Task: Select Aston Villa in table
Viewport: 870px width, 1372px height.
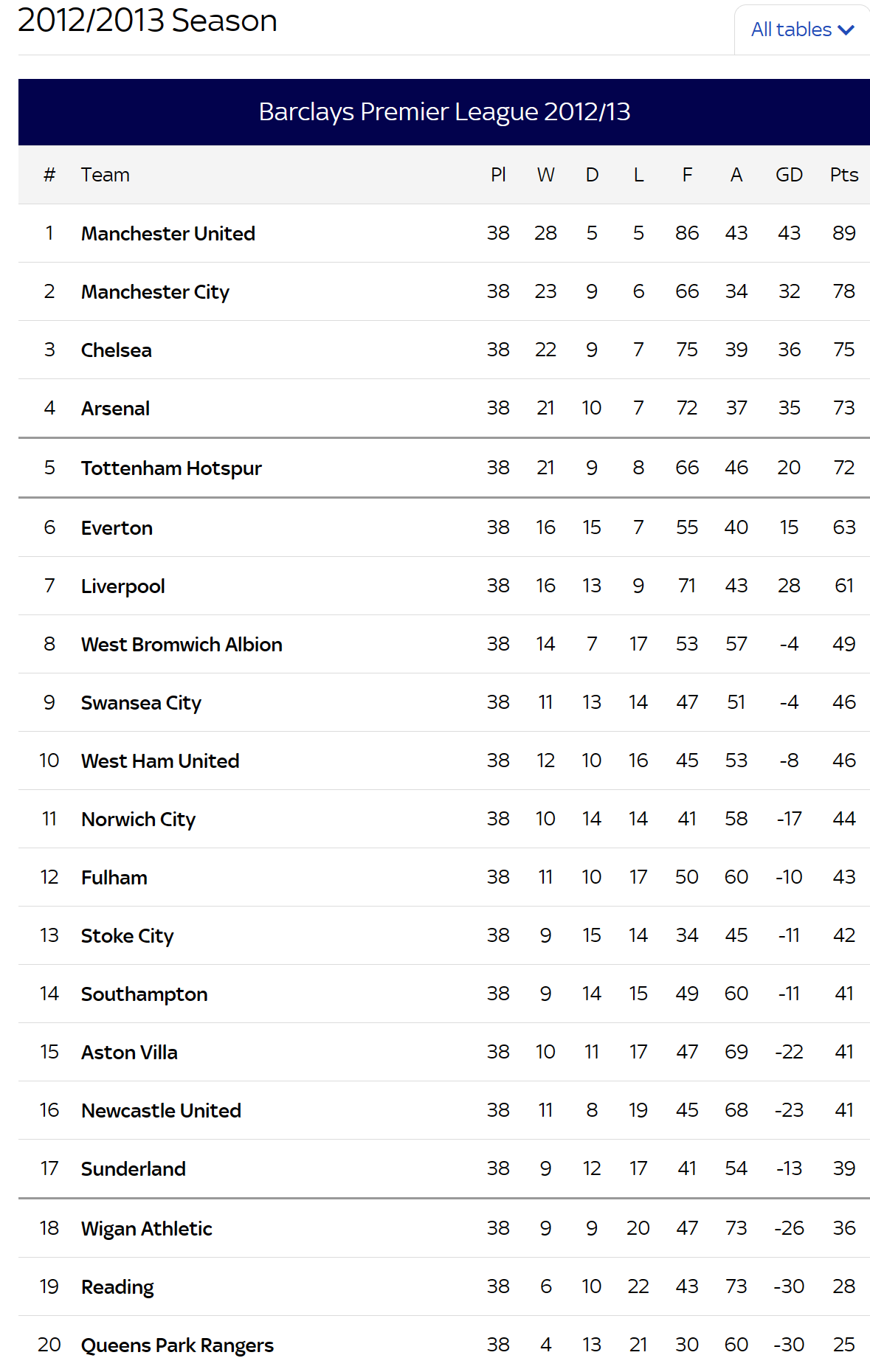Action: point(129,1053)
